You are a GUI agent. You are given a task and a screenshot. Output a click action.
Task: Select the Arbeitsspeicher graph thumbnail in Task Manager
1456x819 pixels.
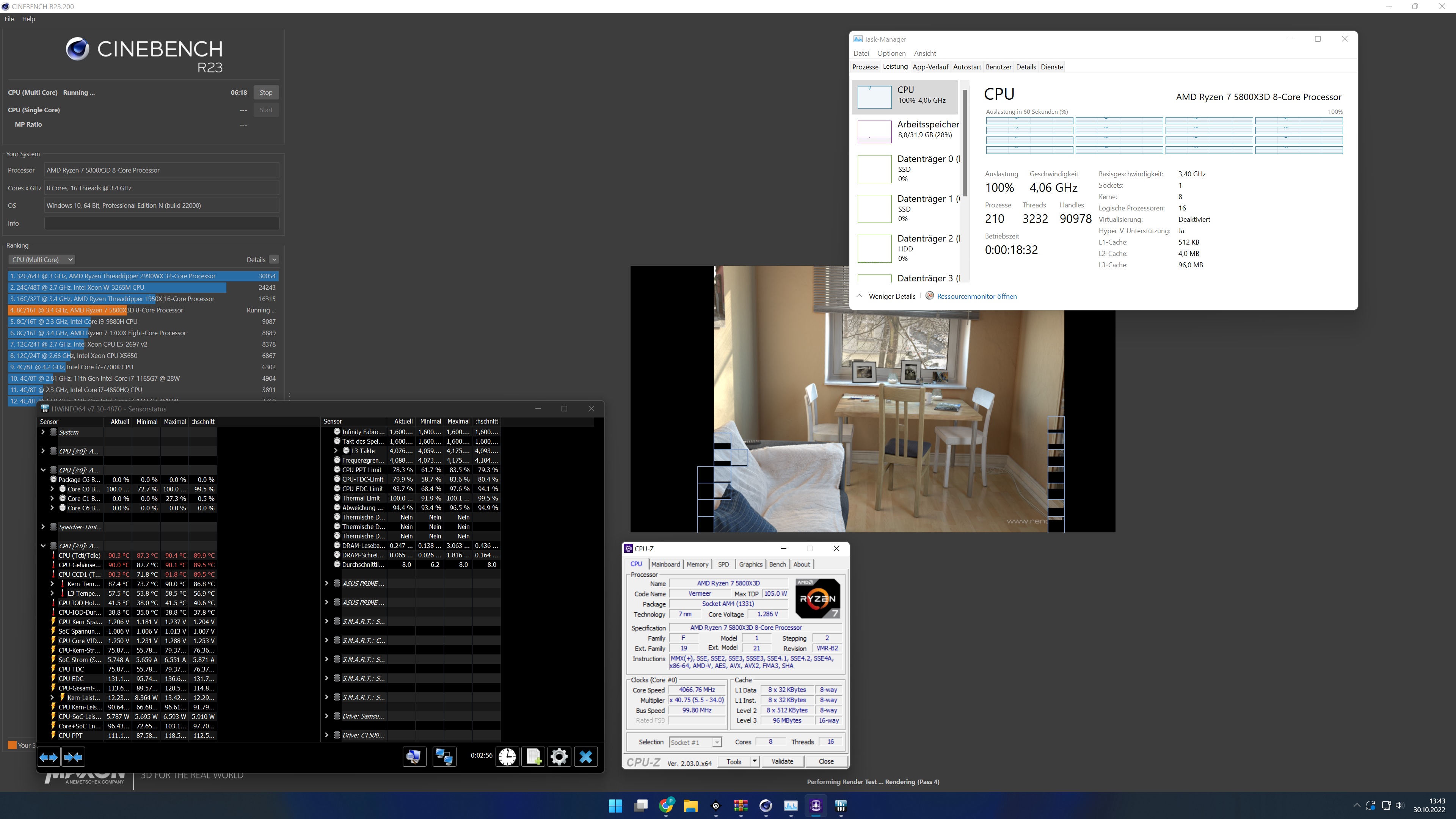[874, 131]
